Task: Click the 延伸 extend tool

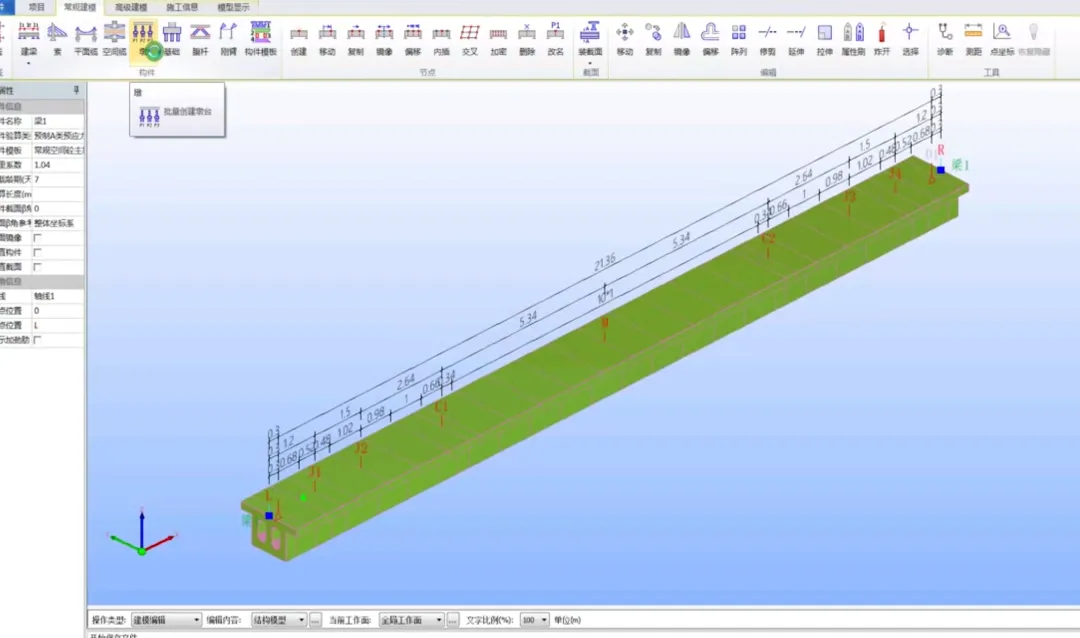Action: pyautogui.click(x=796, y=39)
